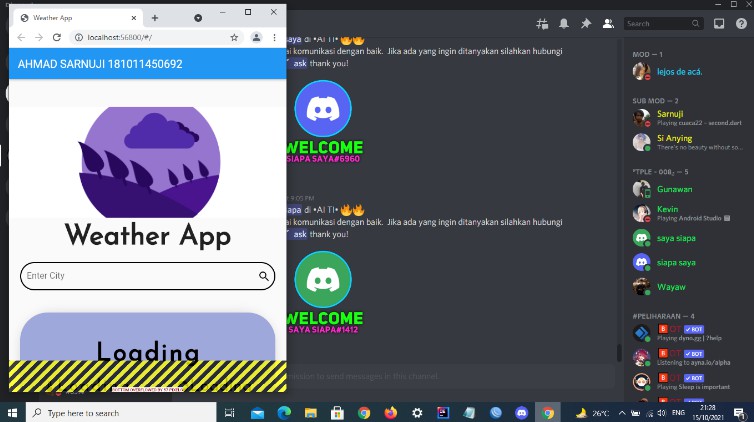Viewport: 754px width, 422px height.
Task: Open the 21:28 clock and calendar
Action: pos(707,413)
